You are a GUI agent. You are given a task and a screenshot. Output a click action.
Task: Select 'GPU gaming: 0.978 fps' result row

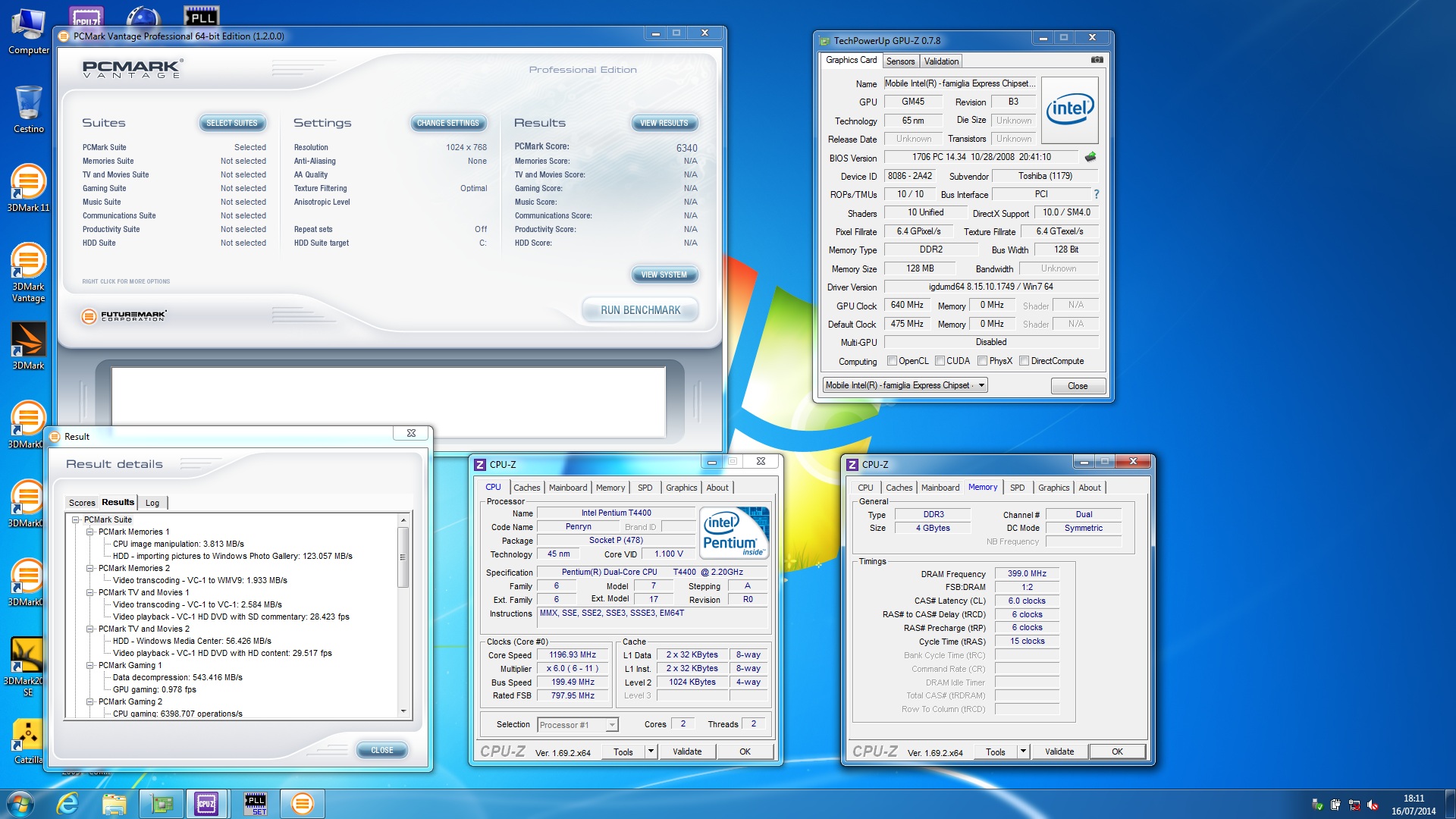pos(154,689)
